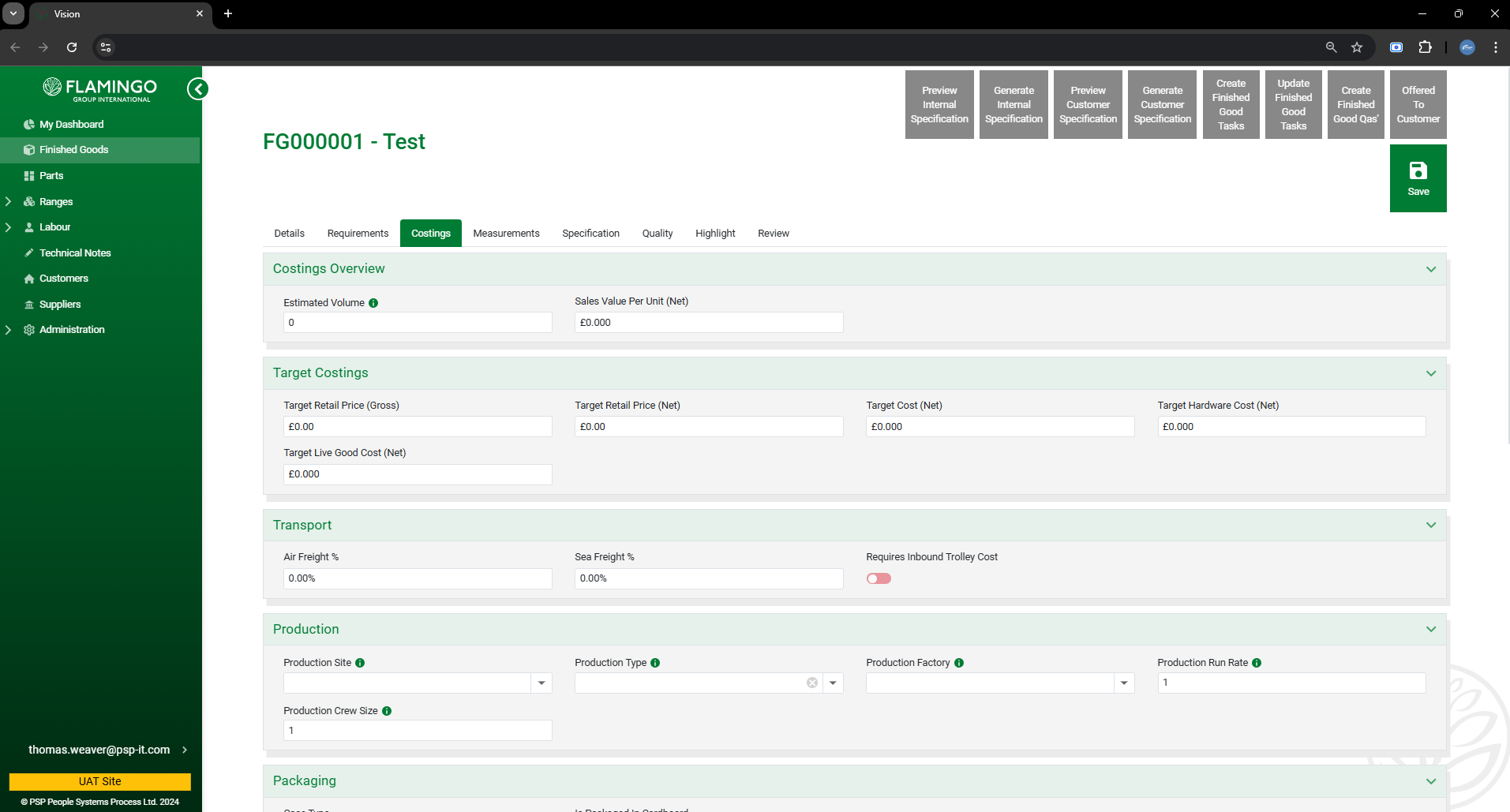1510x812 pixels.
Task: Click the Save floppy disk icon
Action: [x=1418, y=170]
